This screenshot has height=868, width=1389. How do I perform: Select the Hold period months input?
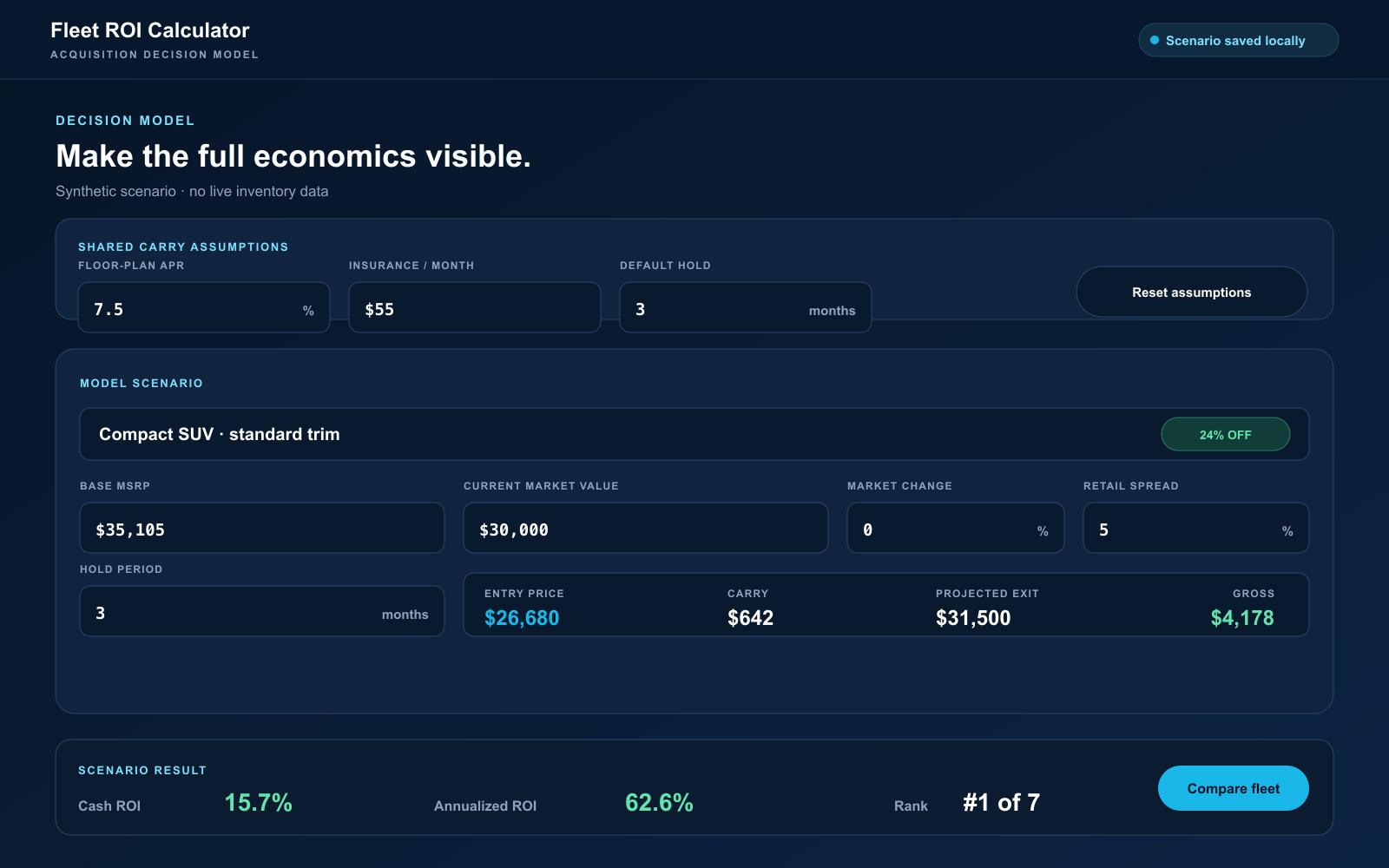tap(262, 611)
